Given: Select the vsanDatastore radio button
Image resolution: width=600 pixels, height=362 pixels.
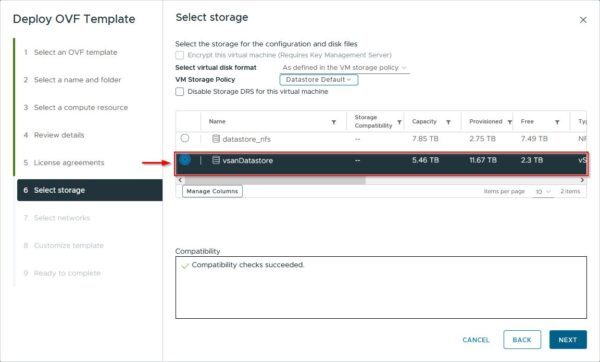Looking at the screenshot, I should (185, 160).
